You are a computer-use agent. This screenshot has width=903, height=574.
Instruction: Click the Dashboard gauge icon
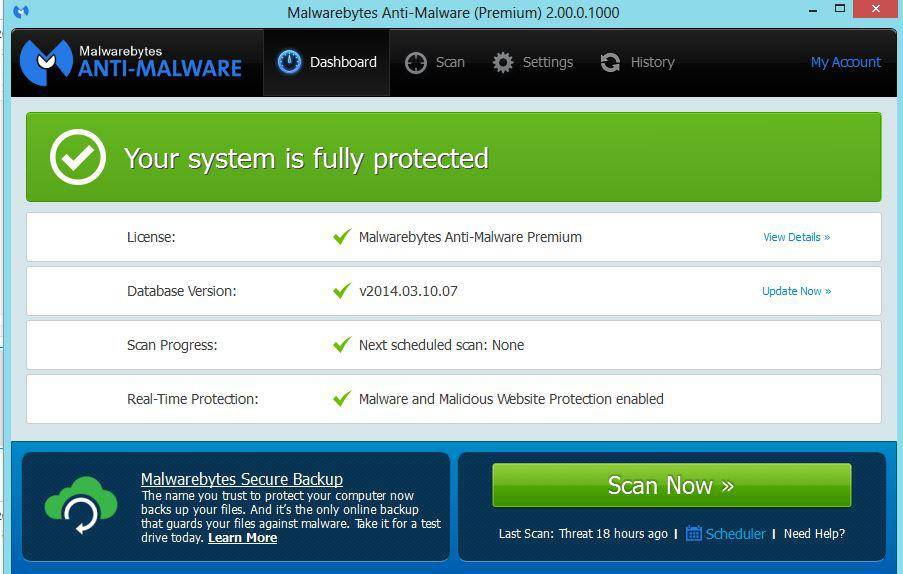289,62
